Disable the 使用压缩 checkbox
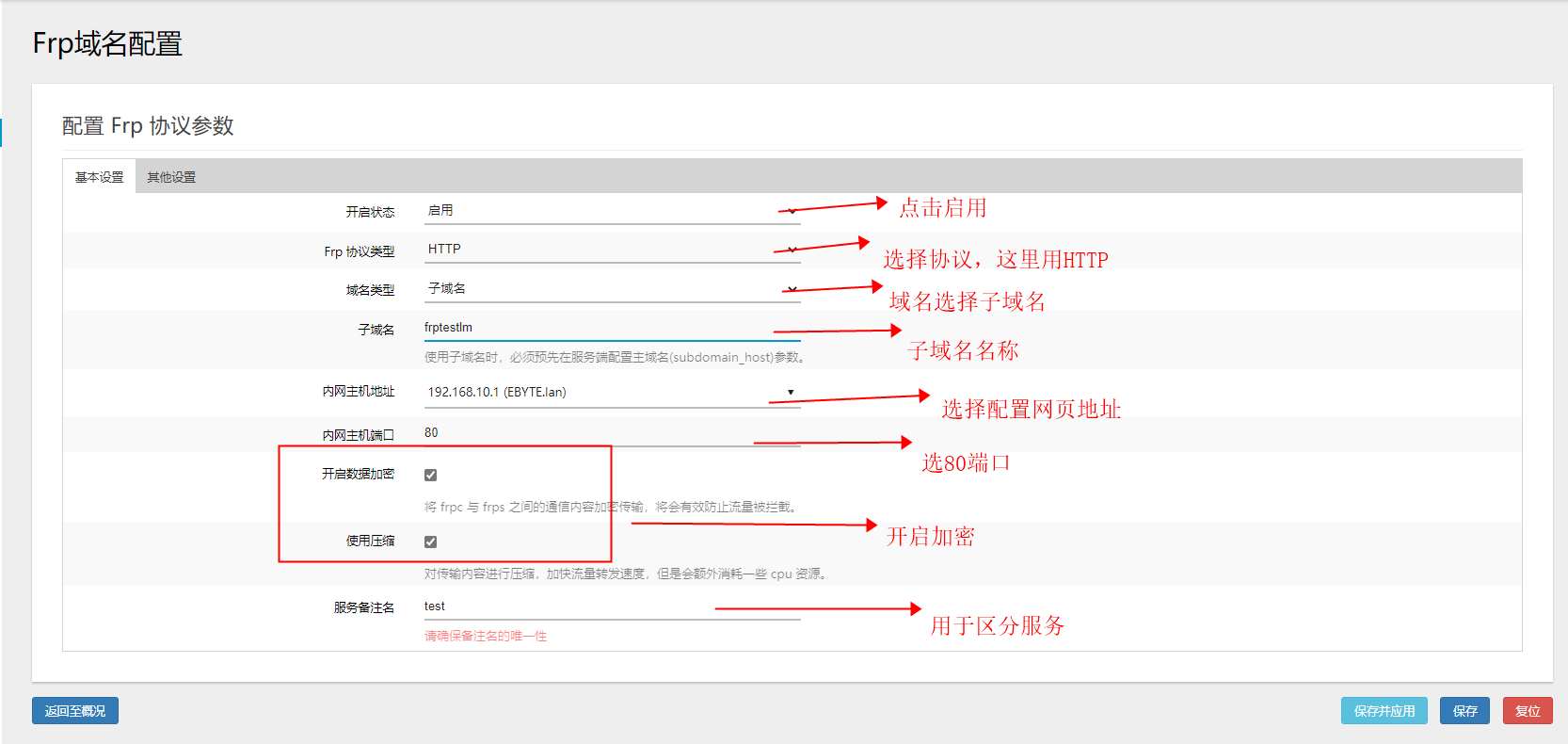The image size is (1568, 744). (x=431, y=542)
